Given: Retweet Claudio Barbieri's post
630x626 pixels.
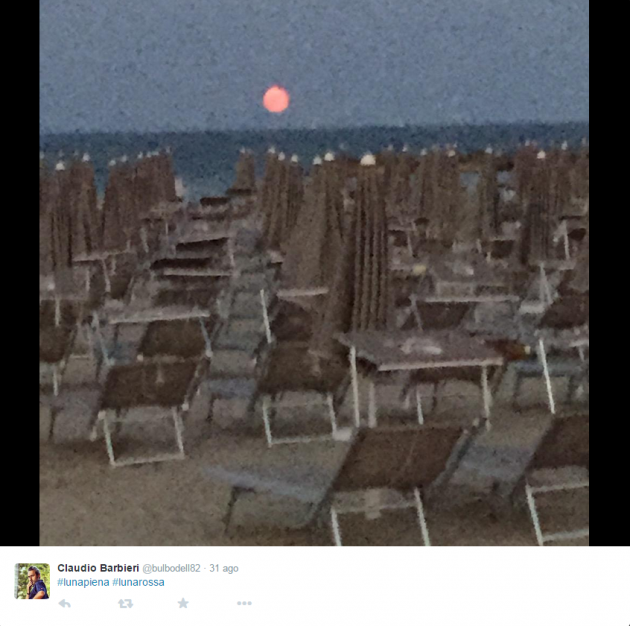Looking at the screenshot, I should (x=125, y=603).
